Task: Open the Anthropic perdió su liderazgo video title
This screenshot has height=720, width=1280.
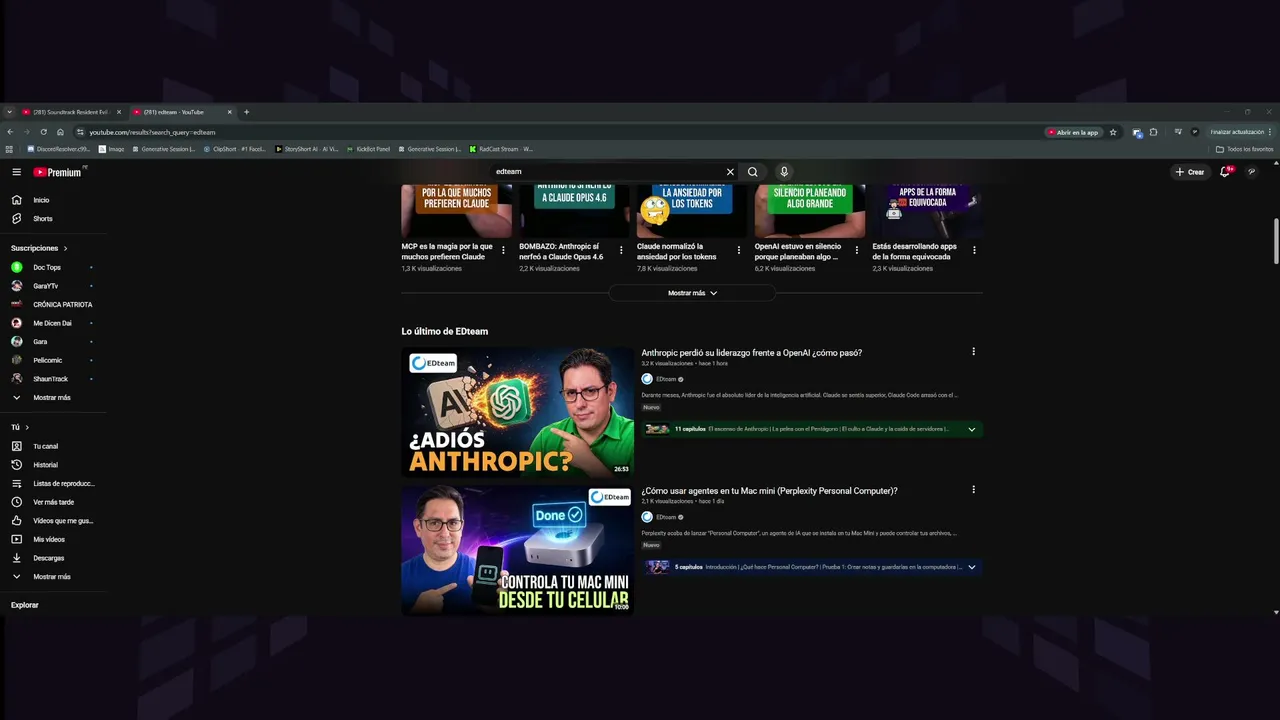Action: tap(752, 353)
